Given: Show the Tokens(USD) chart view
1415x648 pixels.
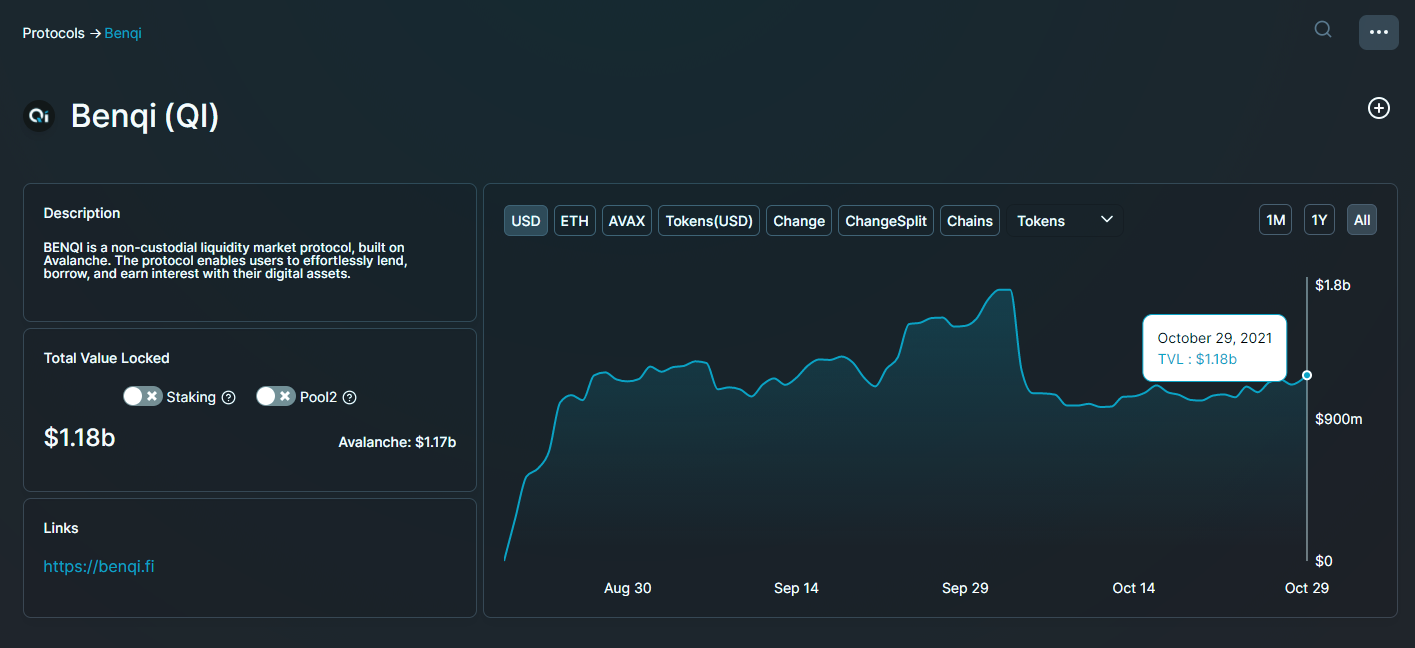Looking at the screenshot, I should (709, 221).
